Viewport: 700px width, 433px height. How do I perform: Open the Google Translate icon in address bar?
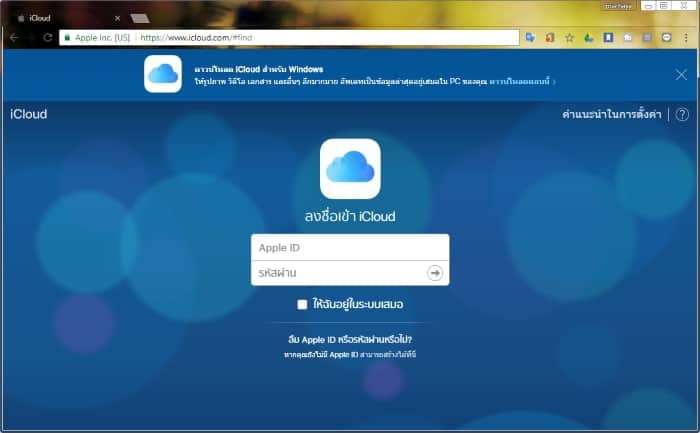531,37
